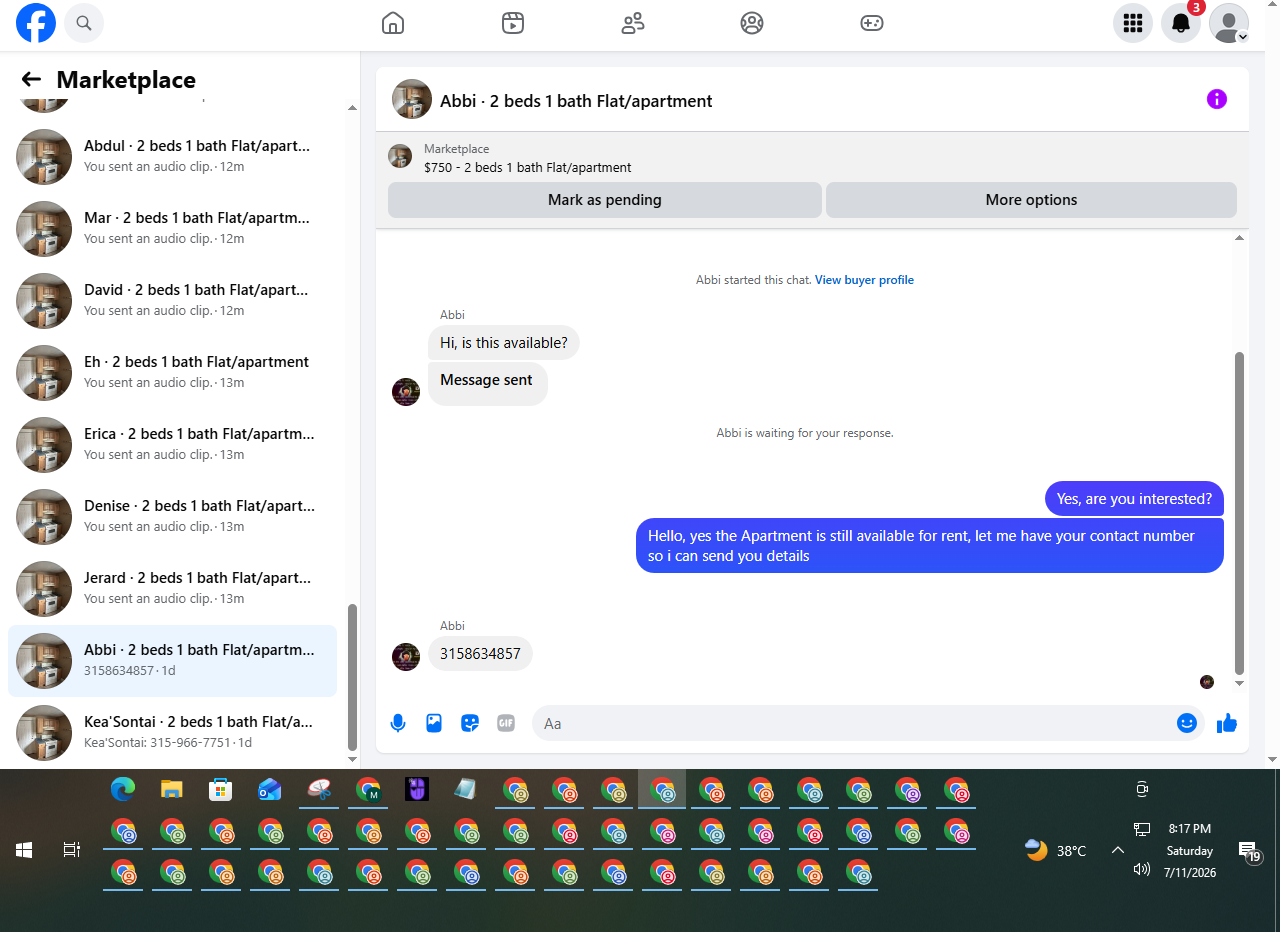Open the Abdul conversation

point(172,157)
